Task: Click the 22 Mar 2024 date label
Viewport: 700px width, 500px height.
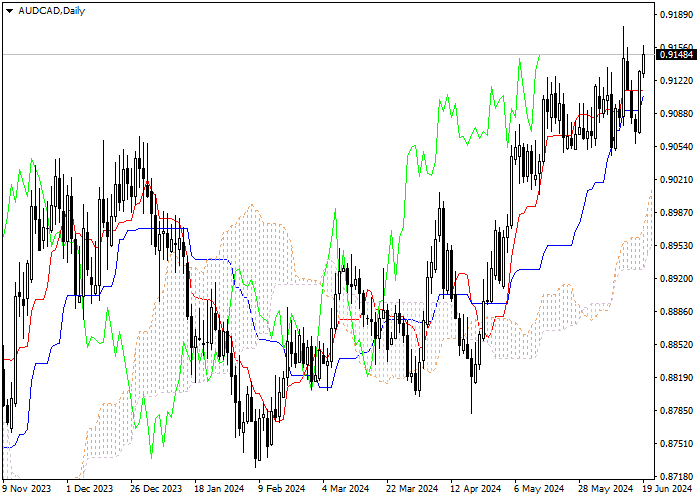Action: (412, 489)
